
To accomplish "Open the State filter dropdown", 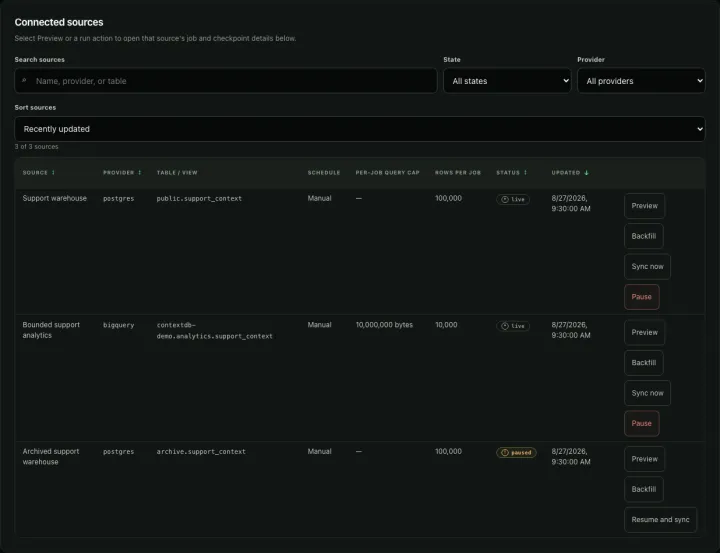I will [507, 81].
